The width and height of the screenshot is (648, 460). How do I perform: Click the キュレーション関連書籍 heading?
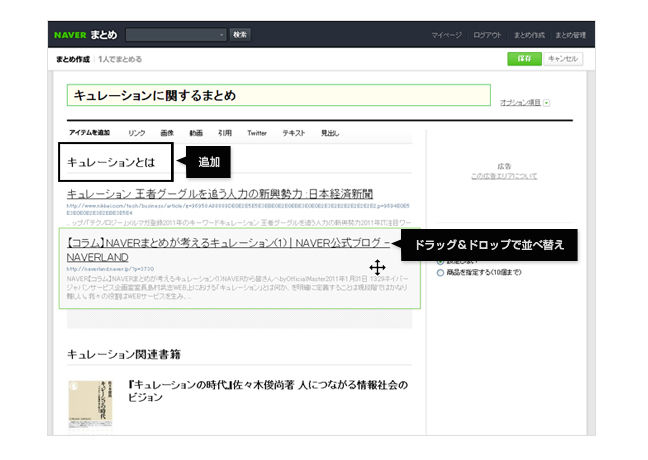pyautogui.click(x=124, y=354)
